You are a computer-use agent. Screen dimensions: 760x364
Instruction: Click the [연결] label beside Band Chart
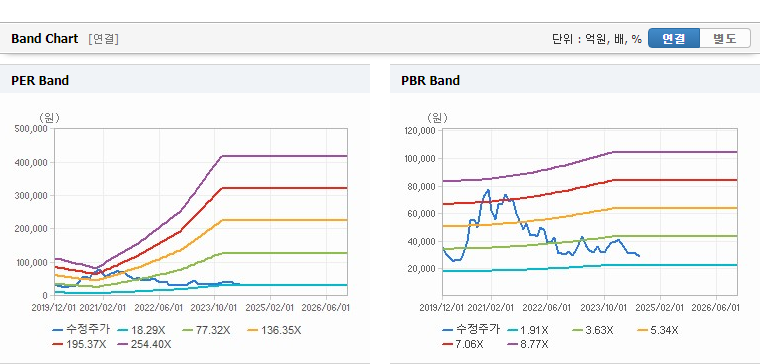[103, 39]
